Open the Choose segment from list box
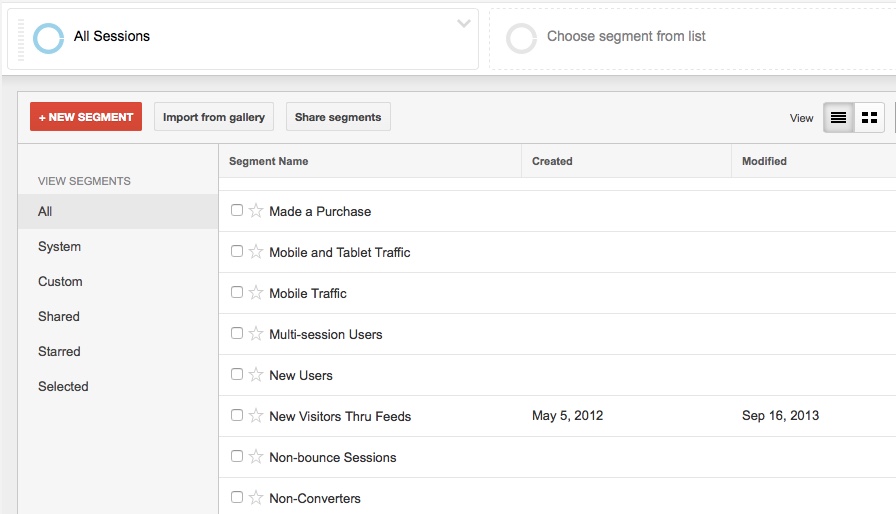896x514 pixels. pyautogui.click(x=626, y=37)
